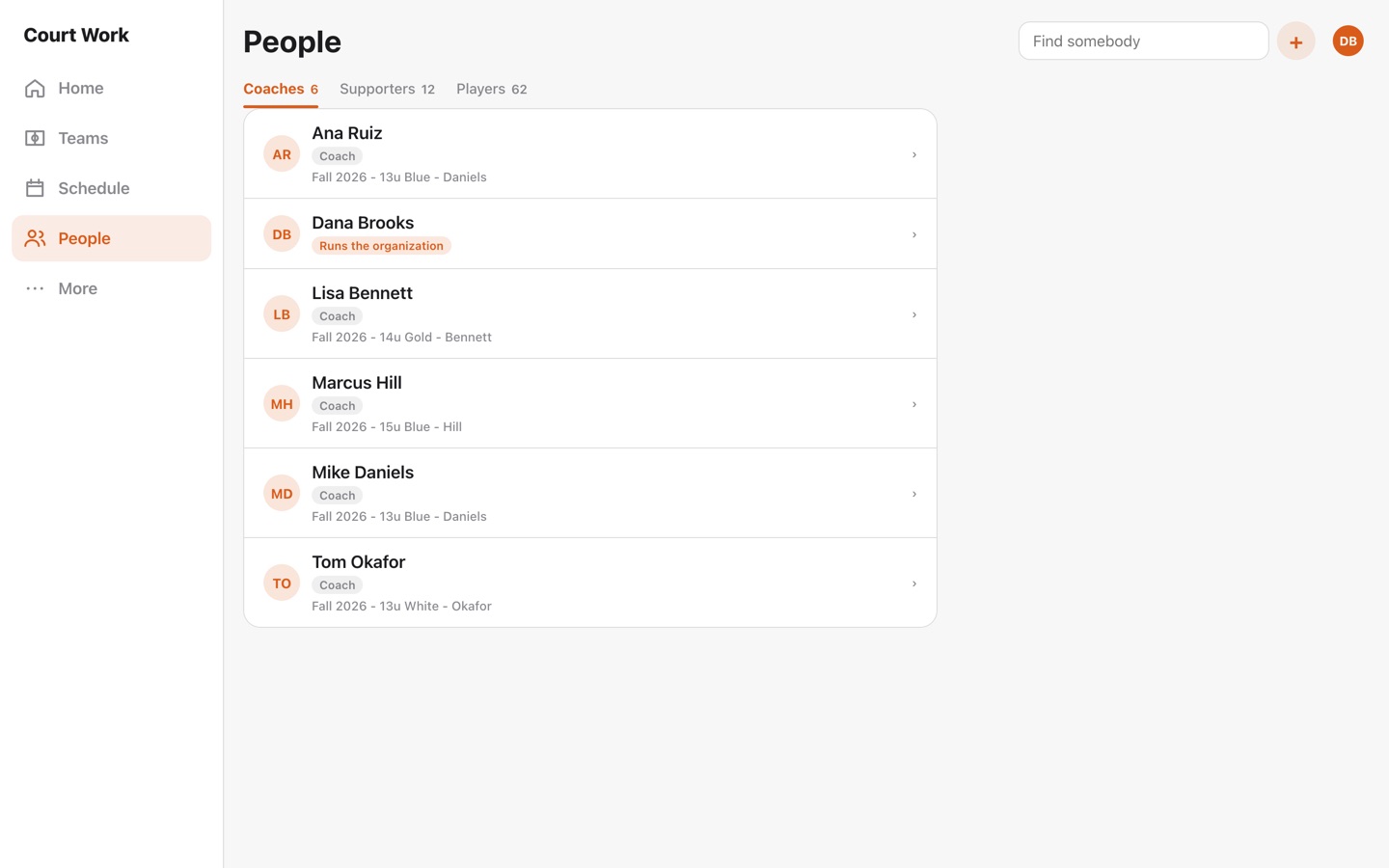The image size is (1389, 868).
Task: Click Tom Okafor's TO avatar
Action: coord(282,583)
